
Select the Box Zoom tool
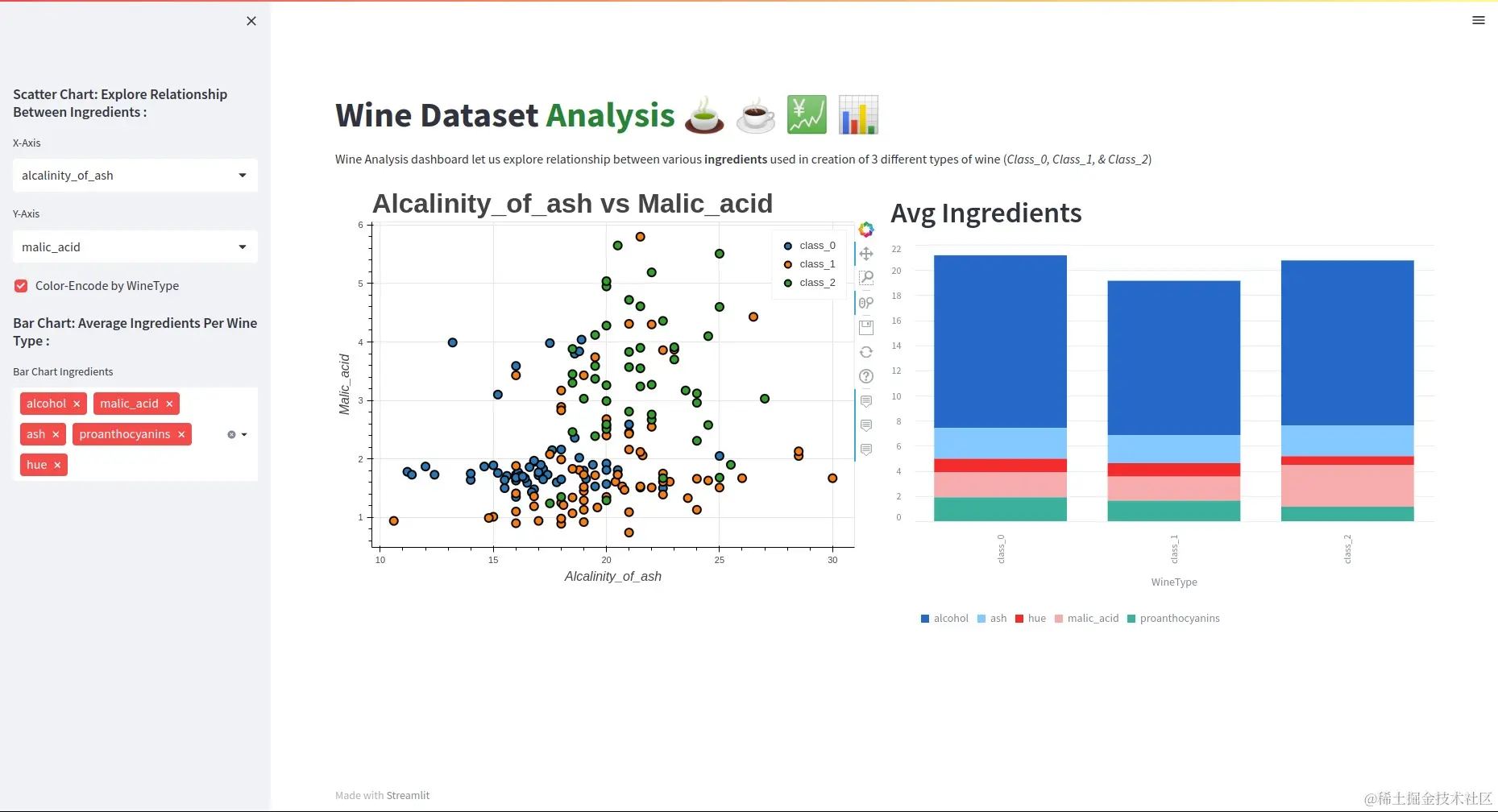tap(866, 278)
